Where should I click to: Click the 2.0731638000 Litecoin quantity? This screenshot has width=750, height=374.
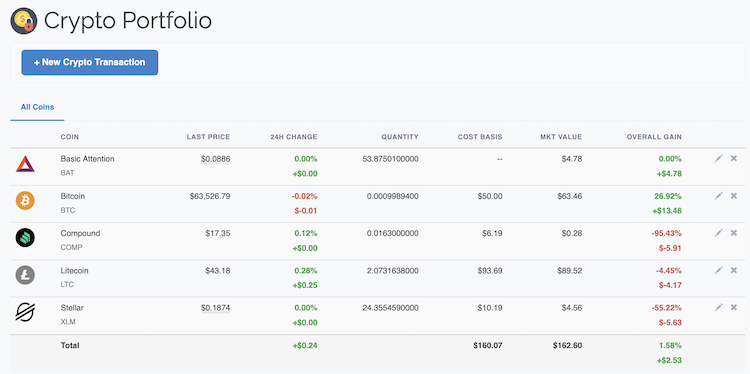(x=393, y=271)
